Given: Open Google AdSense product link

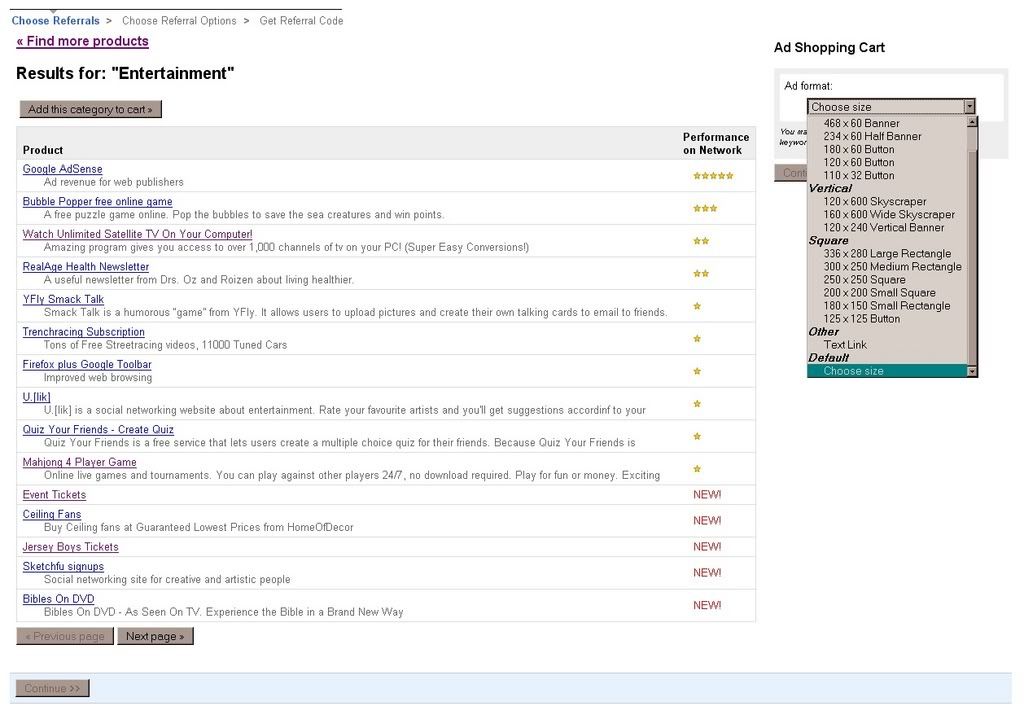Looking at the screenshot, I should click(62, 169).
